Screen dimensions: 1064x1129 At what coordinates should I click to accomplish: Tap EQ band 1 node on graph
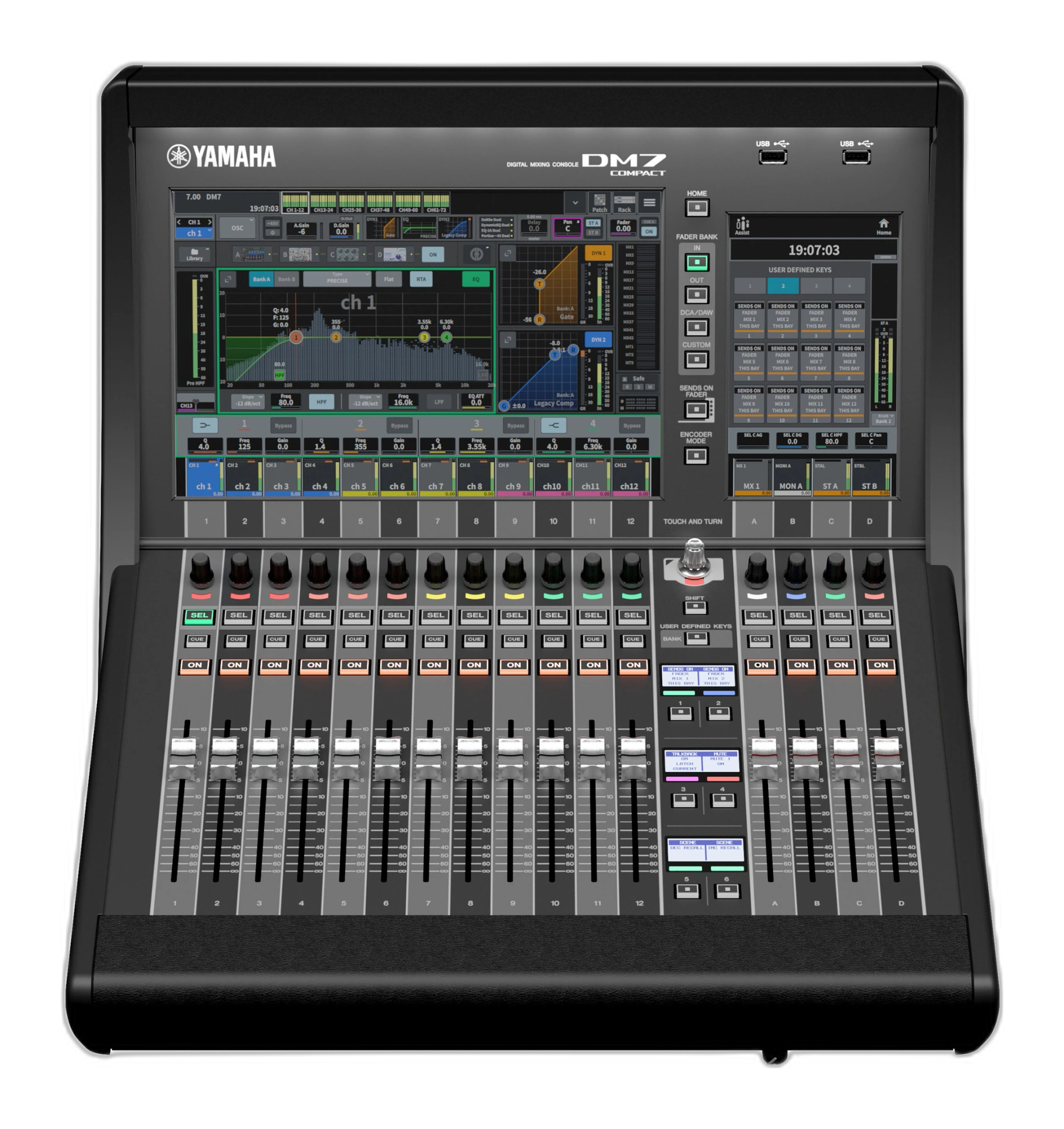[295, 337]
